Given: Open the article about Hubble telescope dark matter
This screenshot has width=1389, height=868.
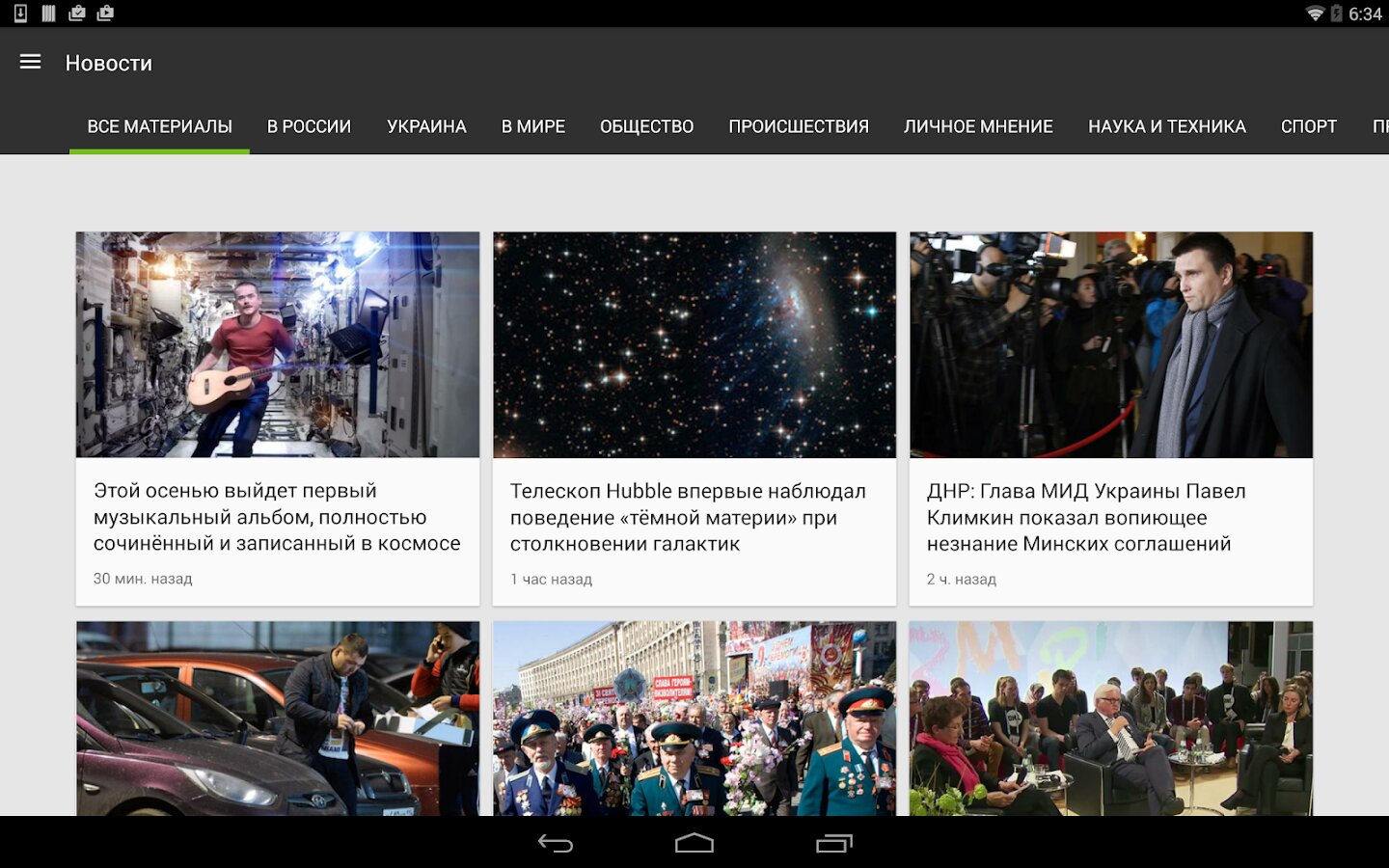Looking at the screenshot, I should point(694,419).
